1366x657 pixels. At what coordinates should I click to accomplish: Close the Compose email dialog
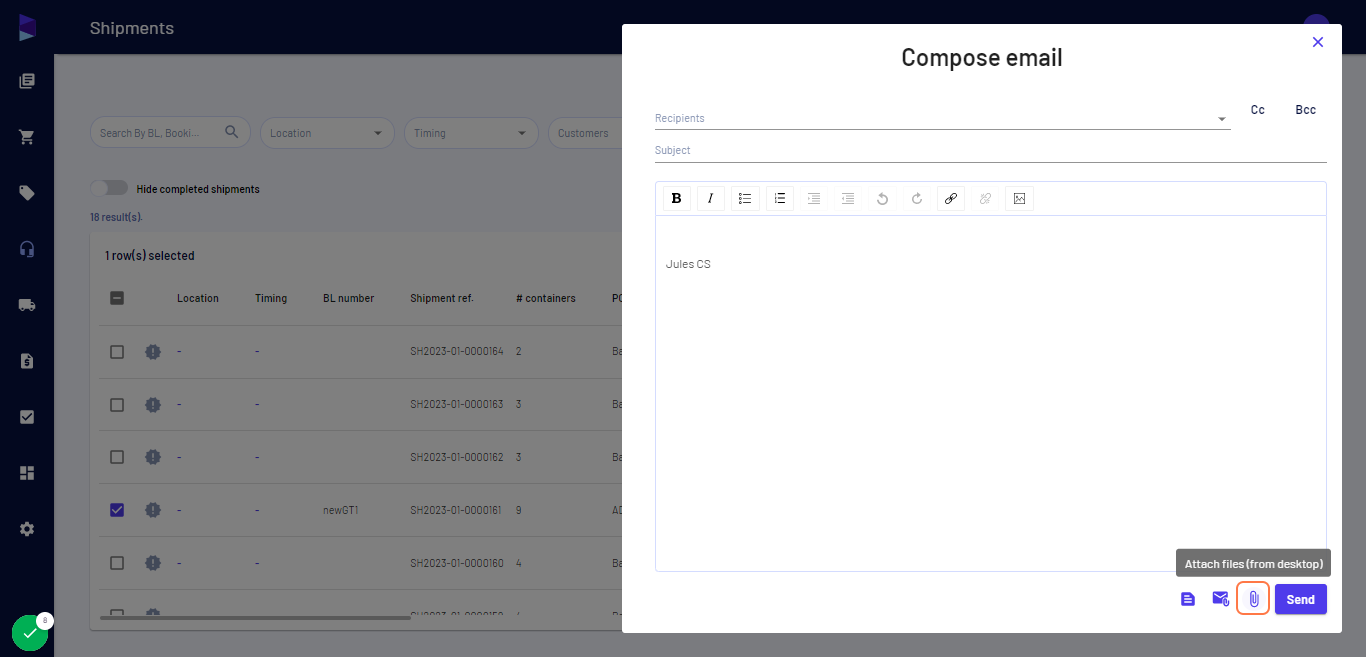[1318, 42]
